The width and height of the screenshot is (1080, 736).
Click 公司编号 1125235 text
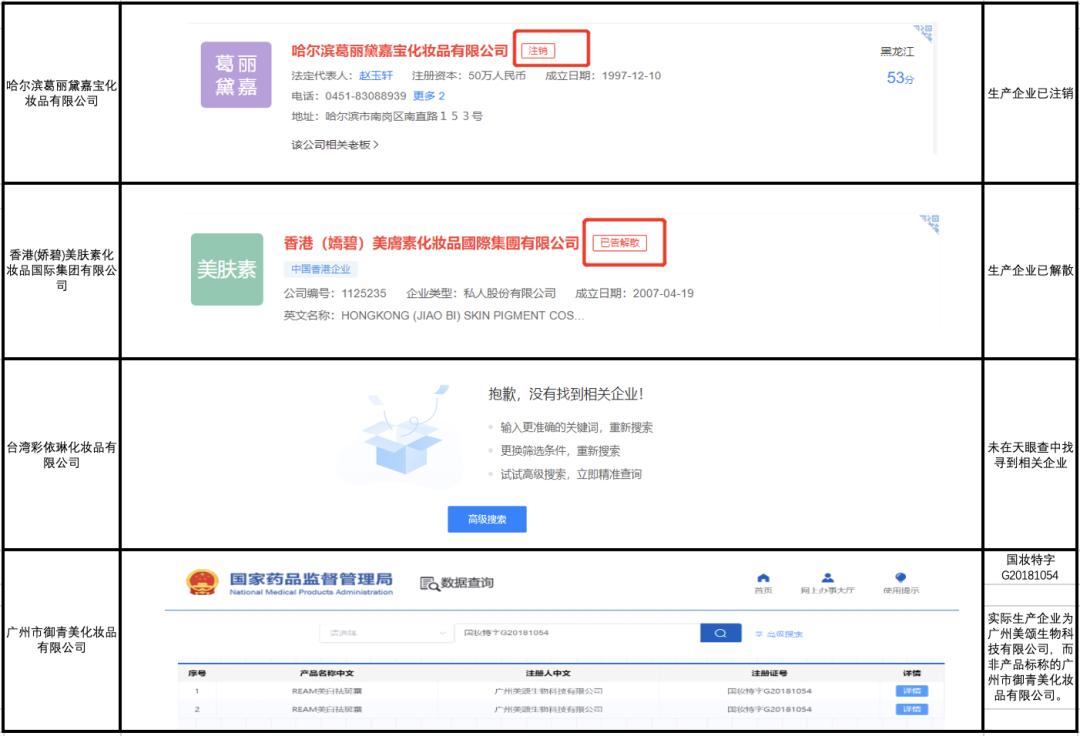(335, 293)
